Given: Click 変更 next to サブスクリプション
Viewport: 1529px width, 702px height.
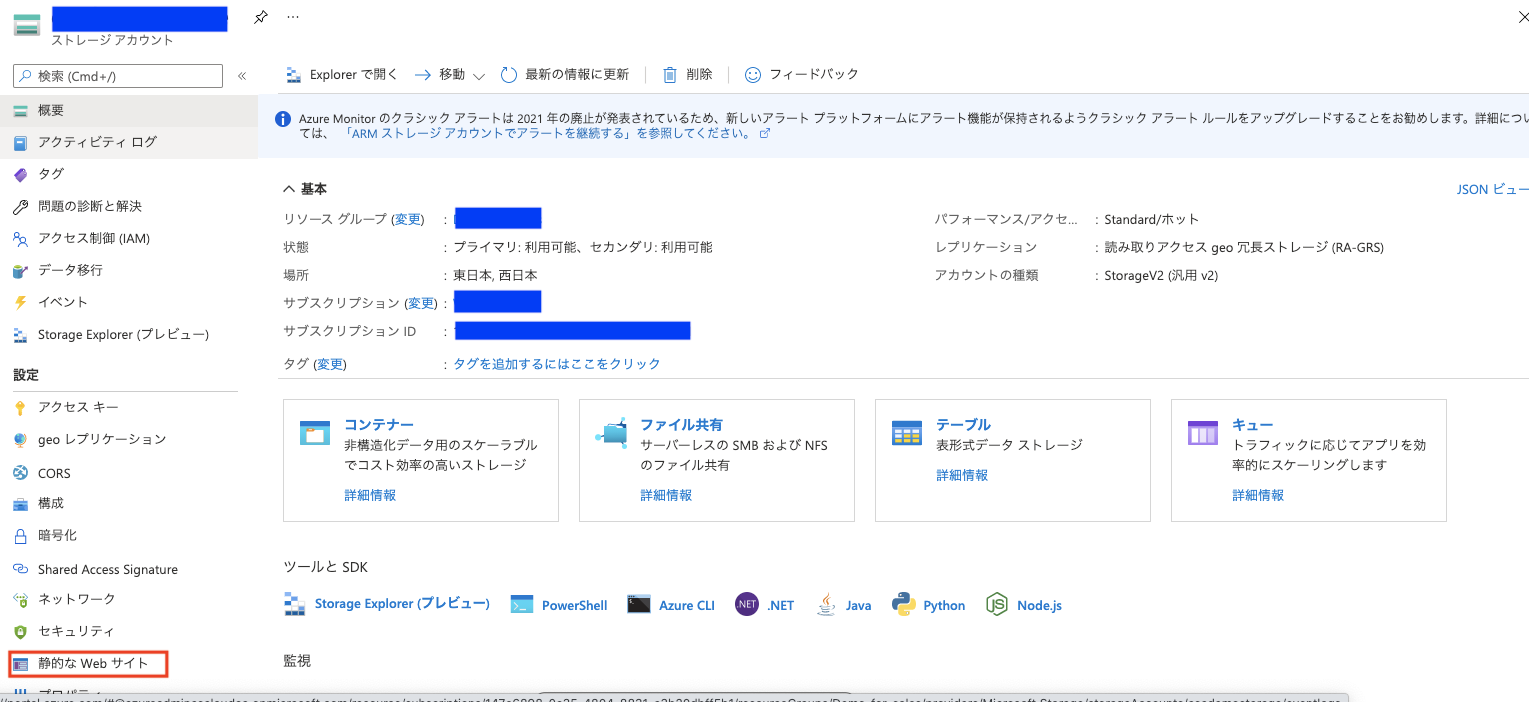Looking at the screenshot, I should click(422, 303).
